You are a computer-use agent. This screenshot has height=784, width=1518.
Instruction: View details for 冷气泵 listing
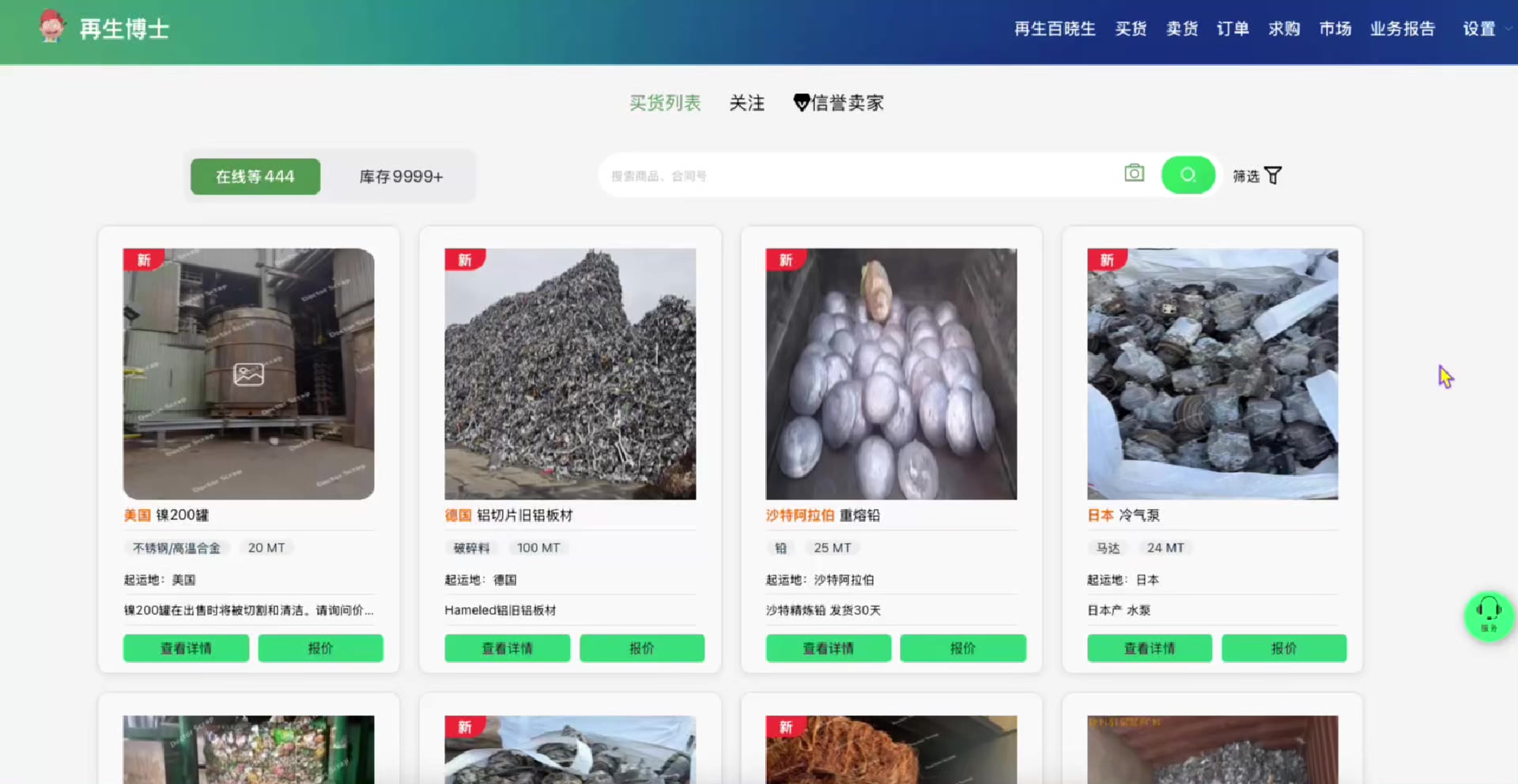[1150, 648]
